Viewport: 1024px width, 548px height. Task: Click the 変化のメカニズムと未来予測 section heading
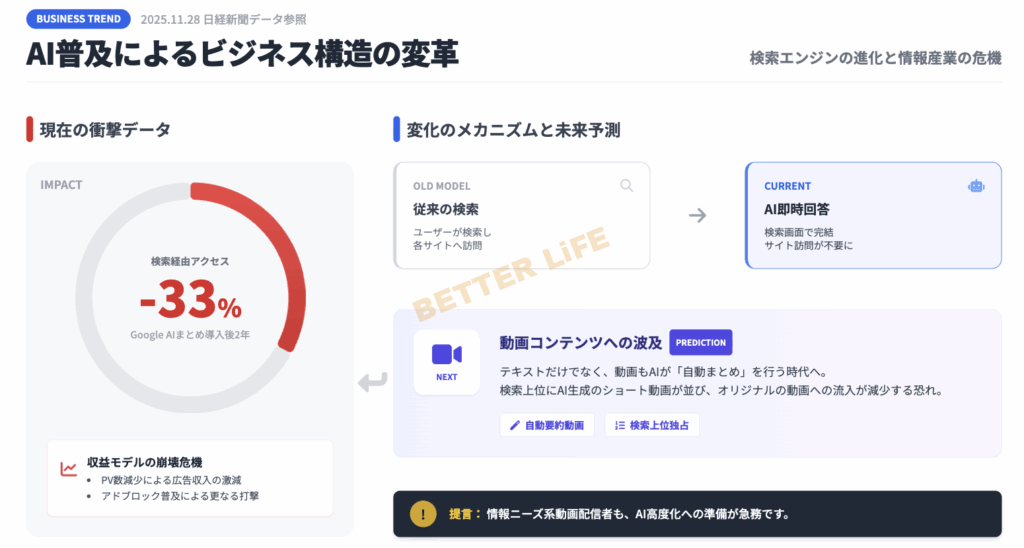tap(513, 129)
